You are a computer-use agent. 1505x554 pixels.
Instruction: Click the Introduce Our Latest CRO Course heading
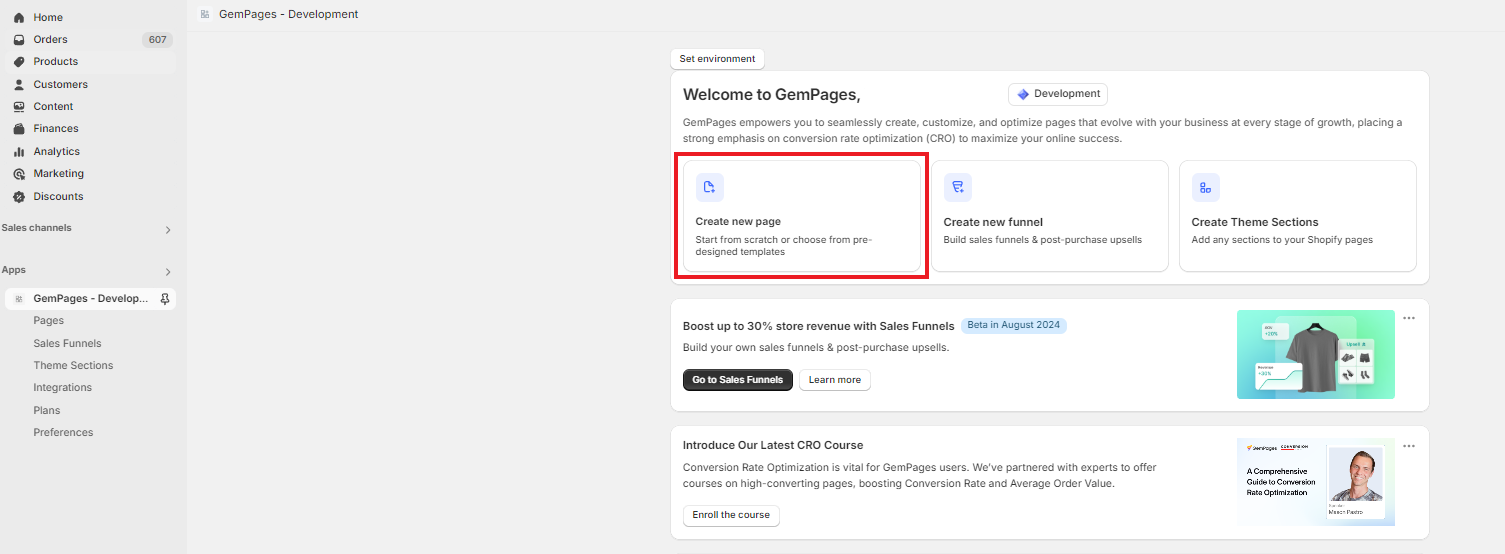pyautogui.click(x=773, y=446)
